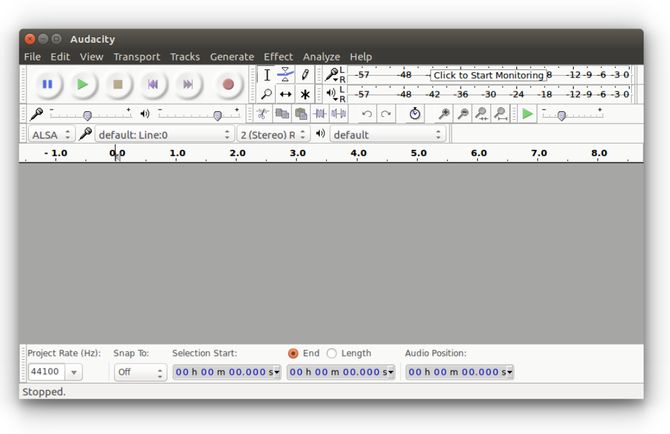Viewport: 670px width, 434px height.
Task: Click the Project Rate 44100 field
Action: (x=46, y=372)
